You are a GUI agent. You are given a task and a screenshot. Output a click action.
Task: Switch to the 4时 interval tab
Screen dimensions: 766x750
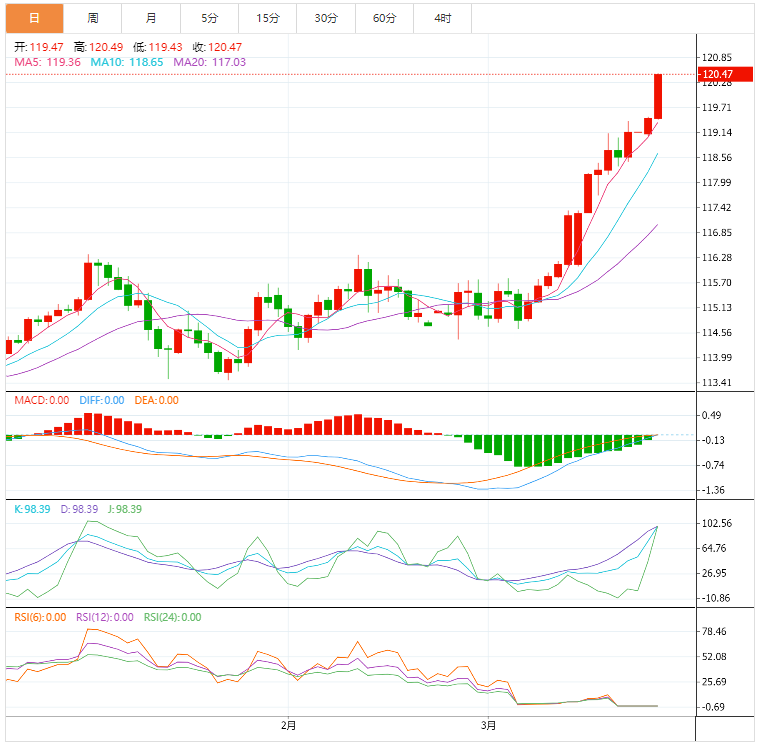click(x=442, y=18)
